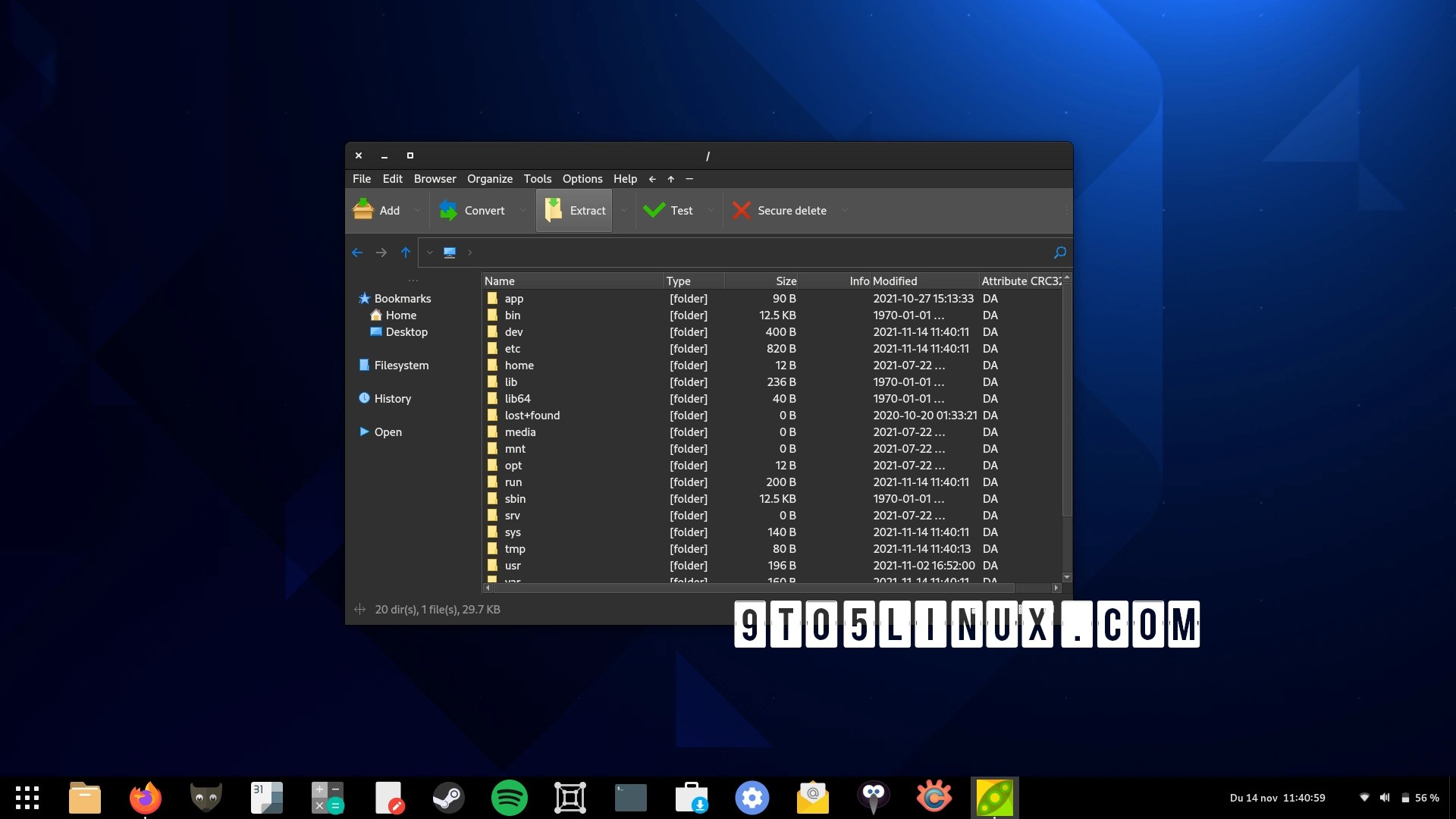Click the up-one-level arrow icon

pos(406,253)
